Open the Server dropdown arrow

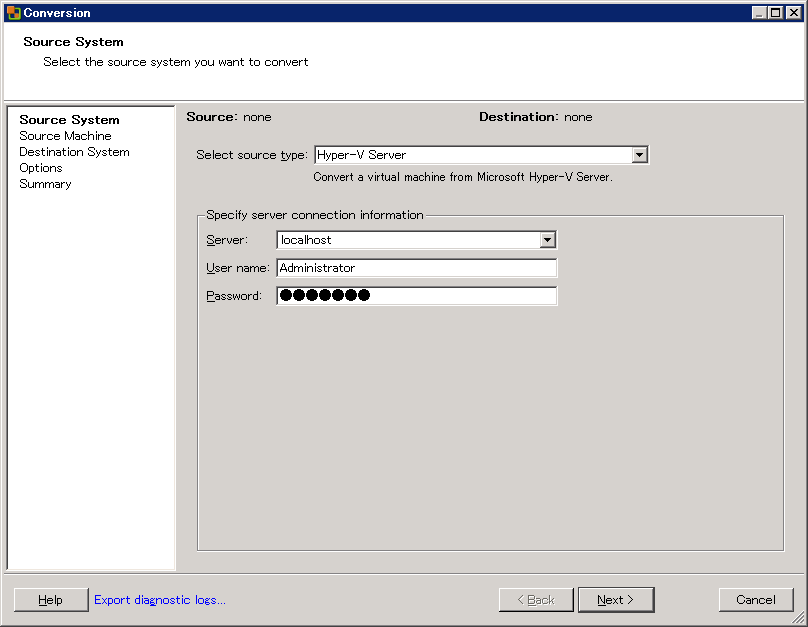tap(547, 240)
